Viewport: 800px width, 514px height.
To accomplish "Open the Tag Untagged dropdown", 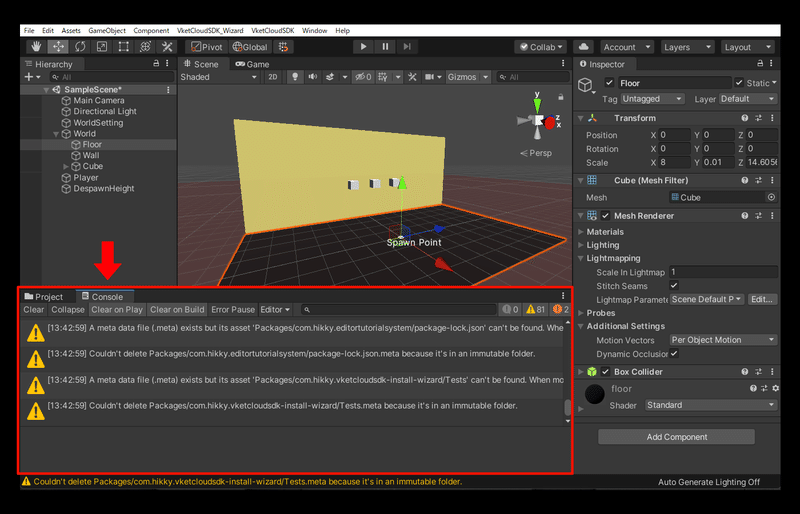I will click(652, 99).
